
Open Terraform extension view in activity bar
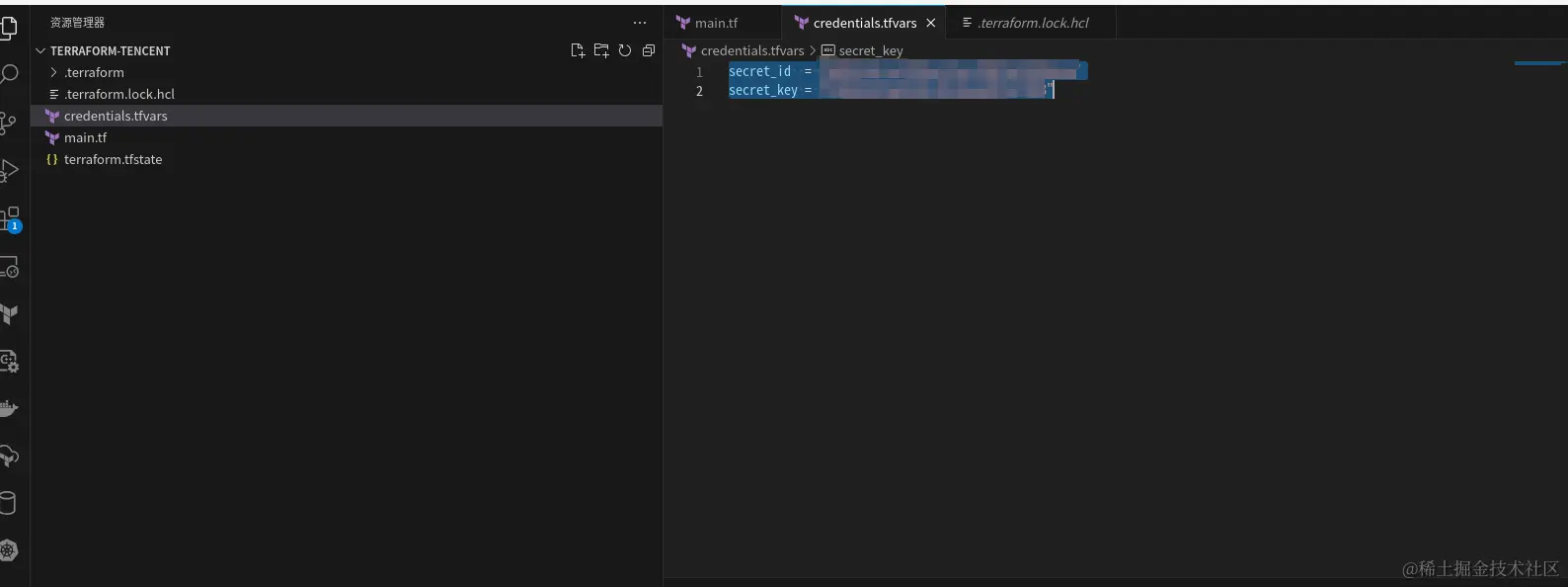pos(9,314)
